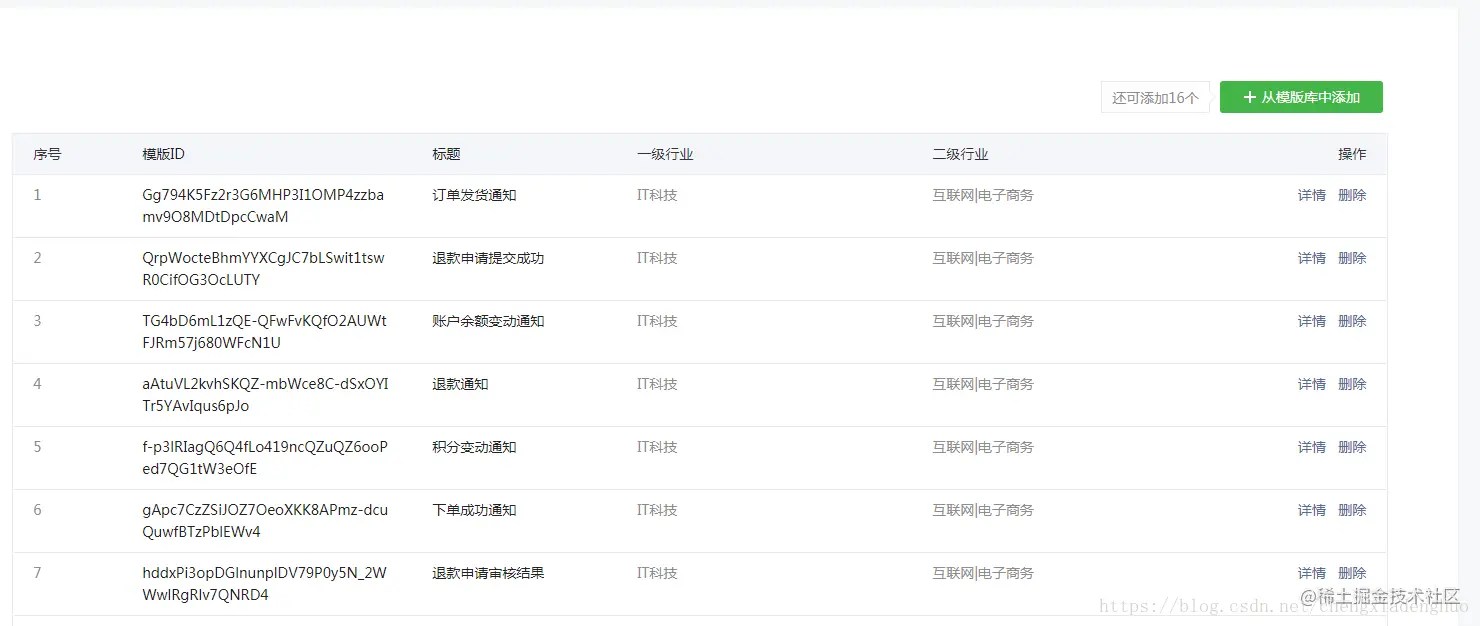1480x626 pixels.
Task: Click the title 退款申请提交成功
Action: click(x=488, y=258)
